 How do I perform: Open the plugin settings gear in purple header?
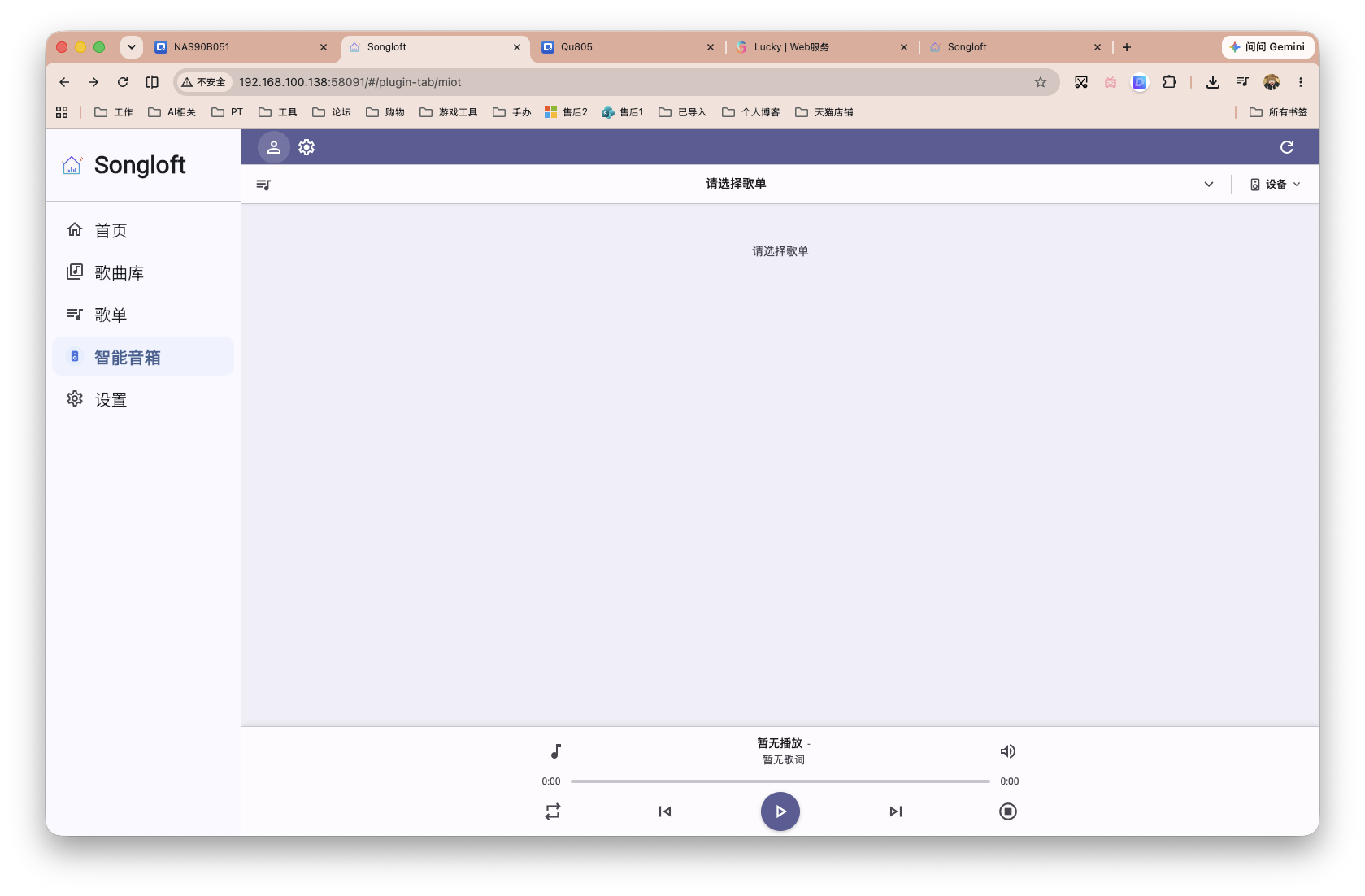point(306,147)
